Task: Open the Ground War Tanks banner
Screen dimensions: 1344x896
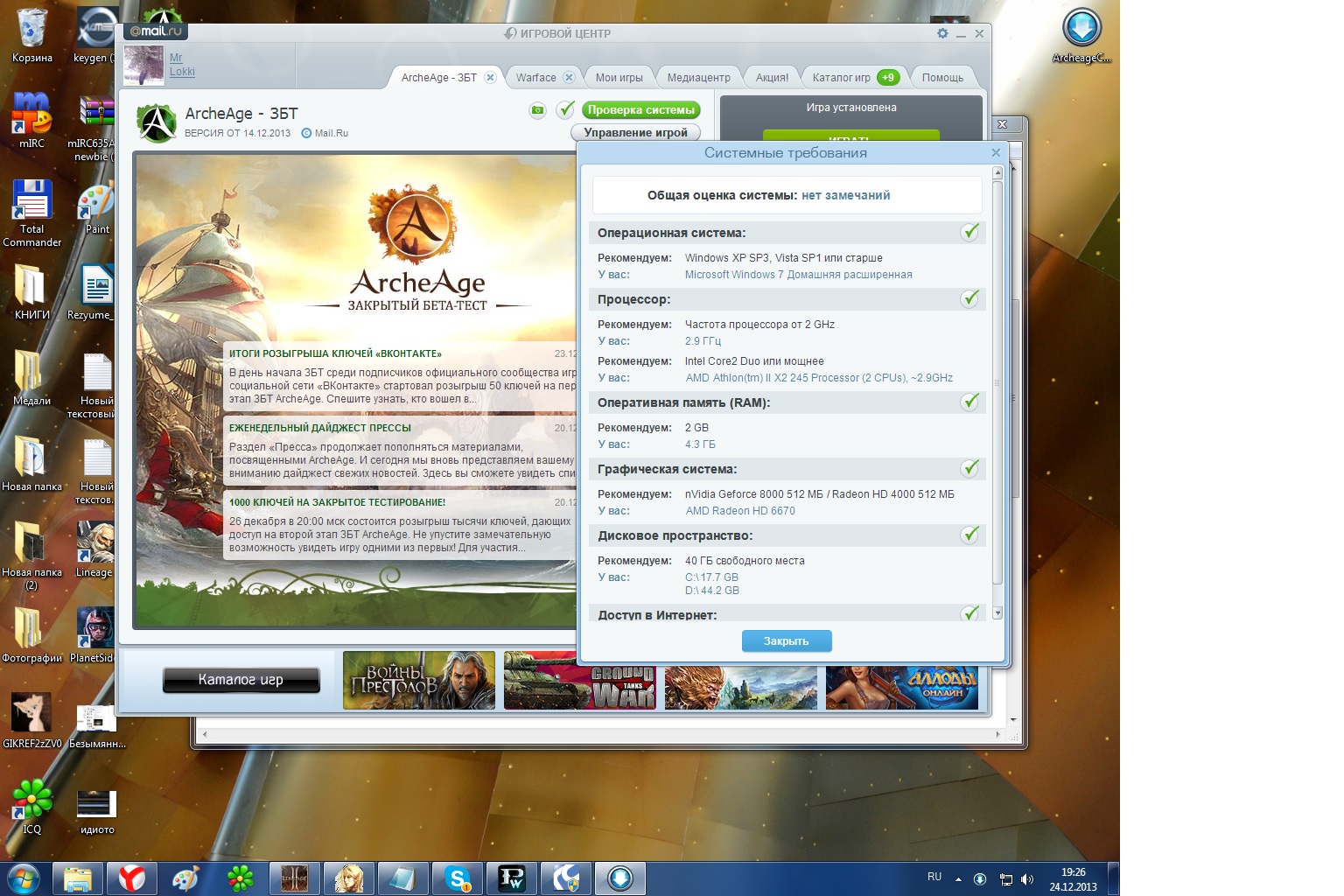Action: coord(579,680)
